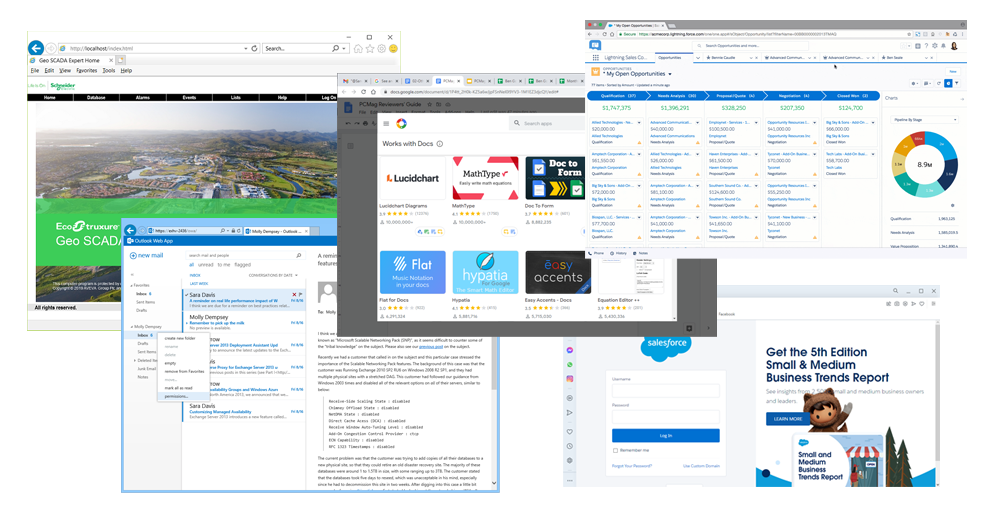The image size is (1000, 511).
Task: Open the hamburger menu in Google add-ons dialog
Action: pos(386,124)
